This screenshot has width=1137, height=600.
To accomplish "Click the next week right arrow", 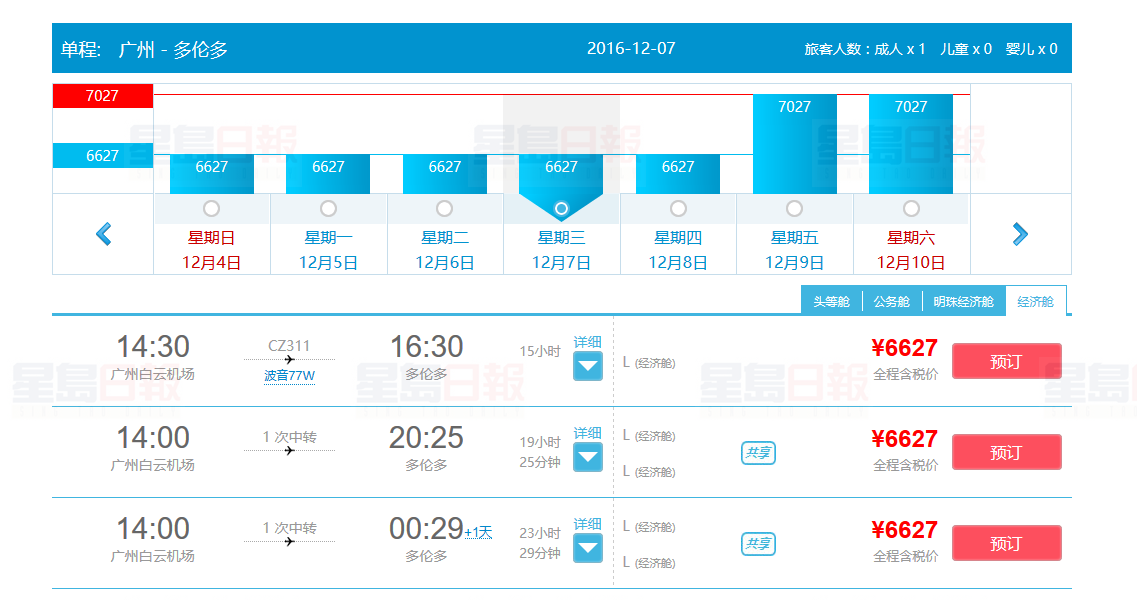I will tap(1020, 234).
